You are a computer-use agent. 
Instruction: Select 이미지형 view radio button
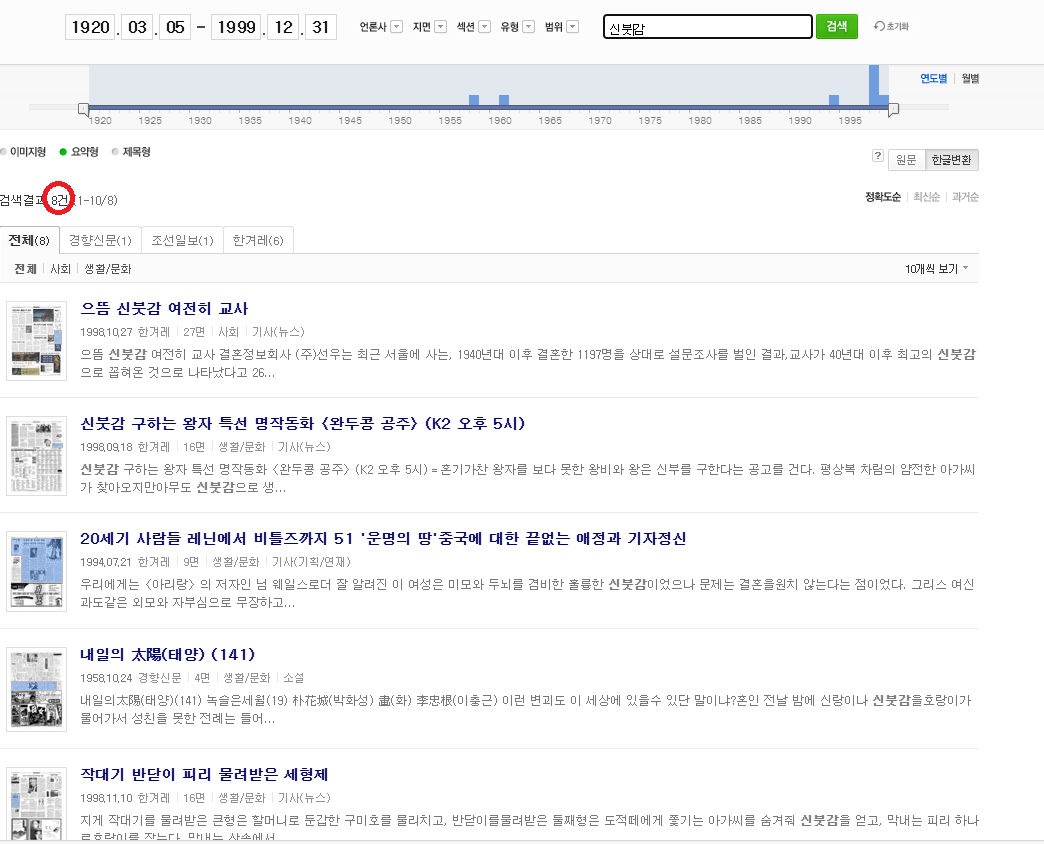pyautogui.click(x=3, y=152)
